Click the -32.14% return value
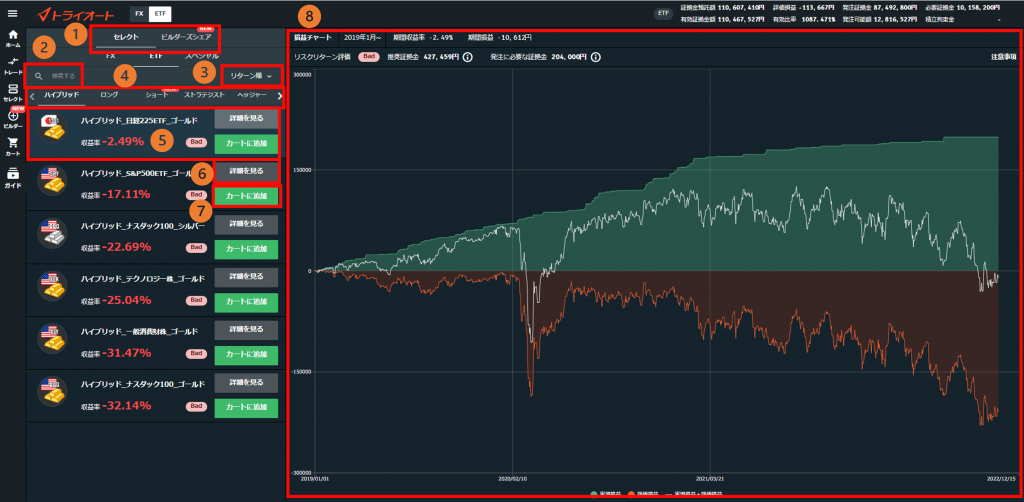1024x502 pixels. click(x=126, y=406)
